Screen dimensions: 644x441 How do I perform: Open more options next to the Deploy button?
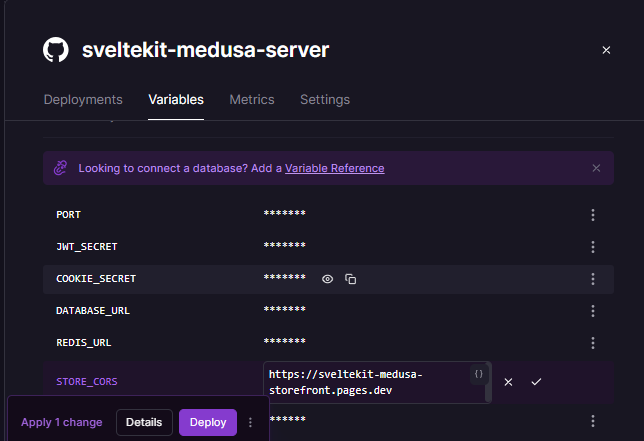pyautogui.click(x=250, y=423)
